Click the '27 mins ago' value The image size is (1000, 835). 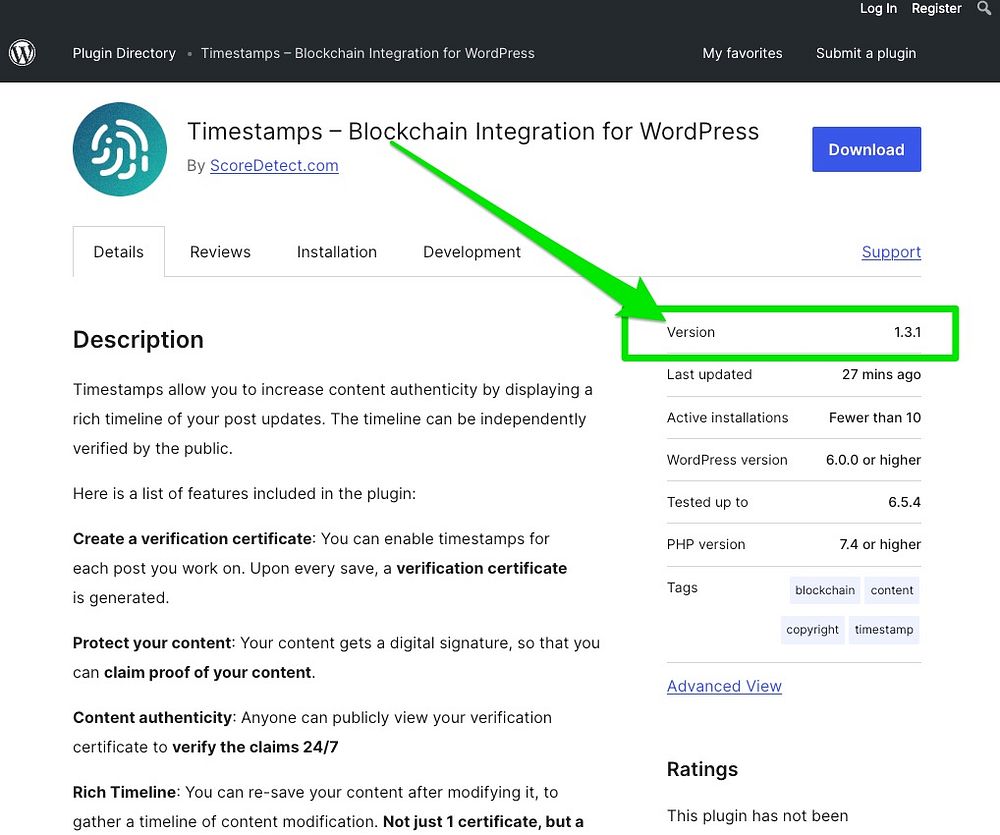click(x=881, y=374)
